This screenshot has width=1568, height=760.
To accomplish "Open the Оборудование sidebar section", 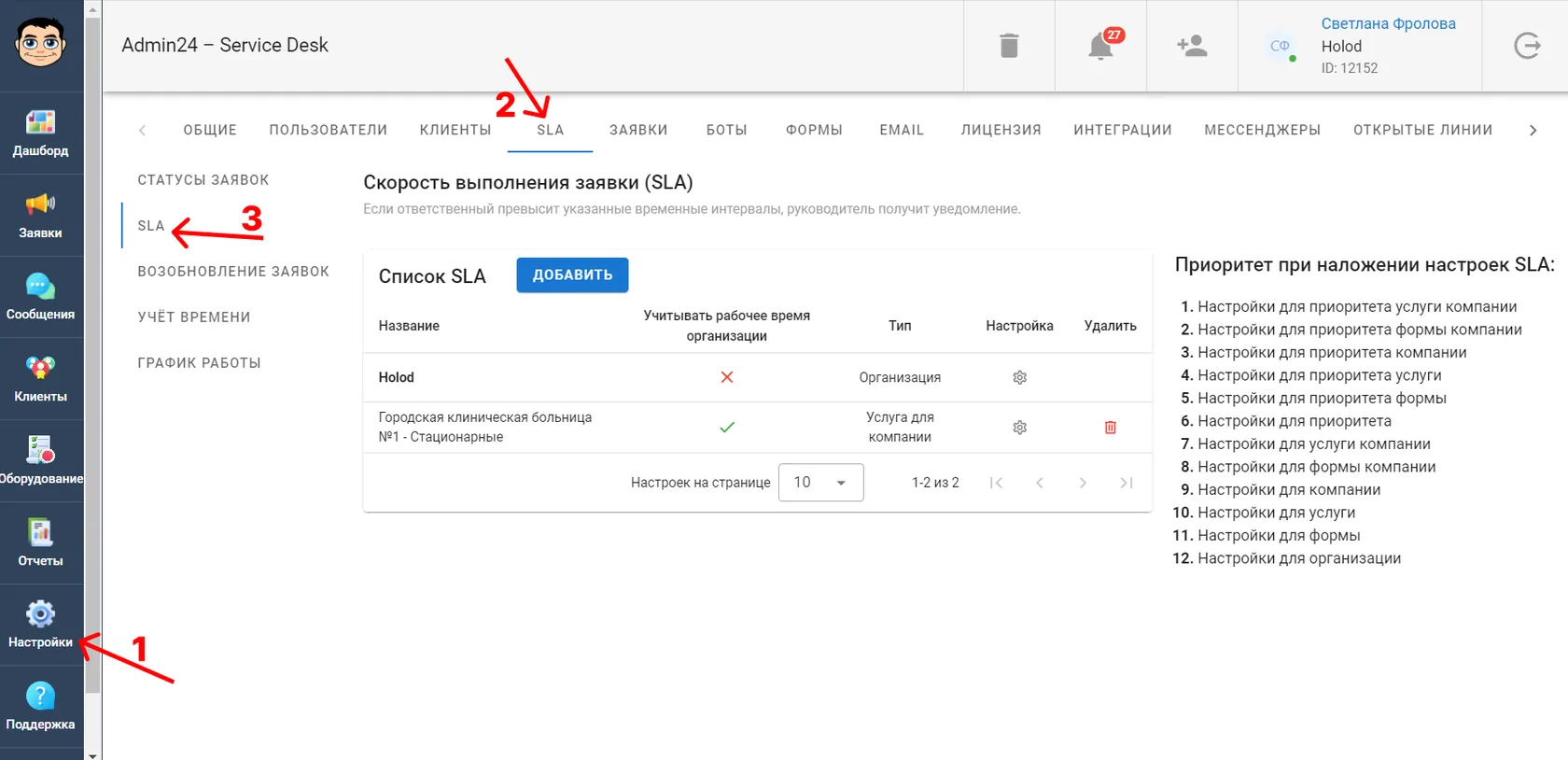I will (x=41, y=461).
